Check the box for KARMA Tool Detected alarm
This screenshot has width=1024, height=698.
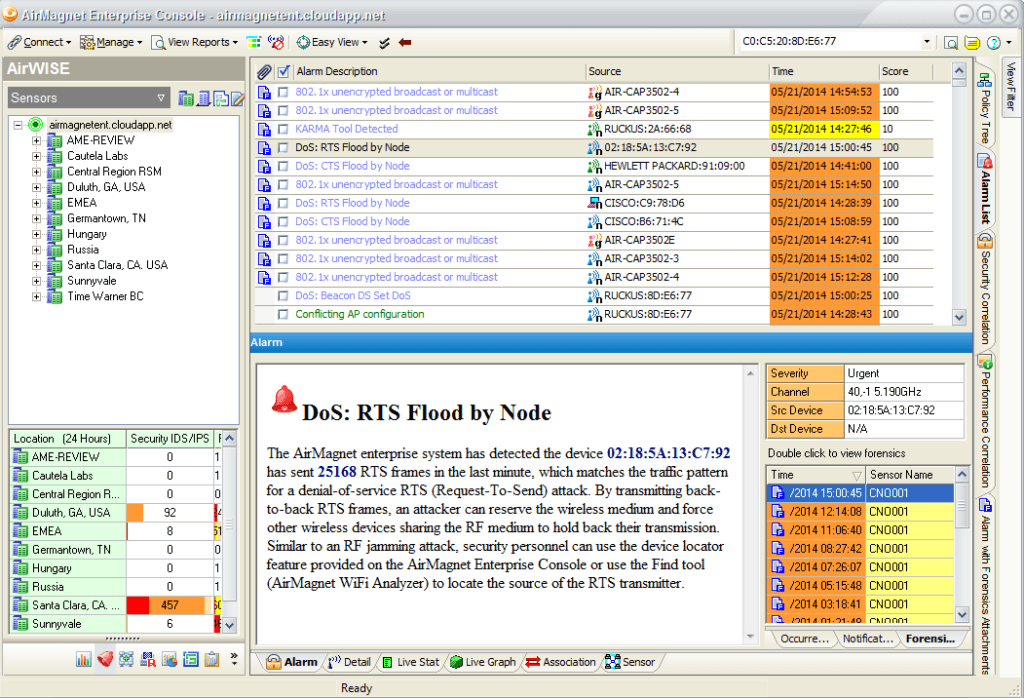click(283, 129)
